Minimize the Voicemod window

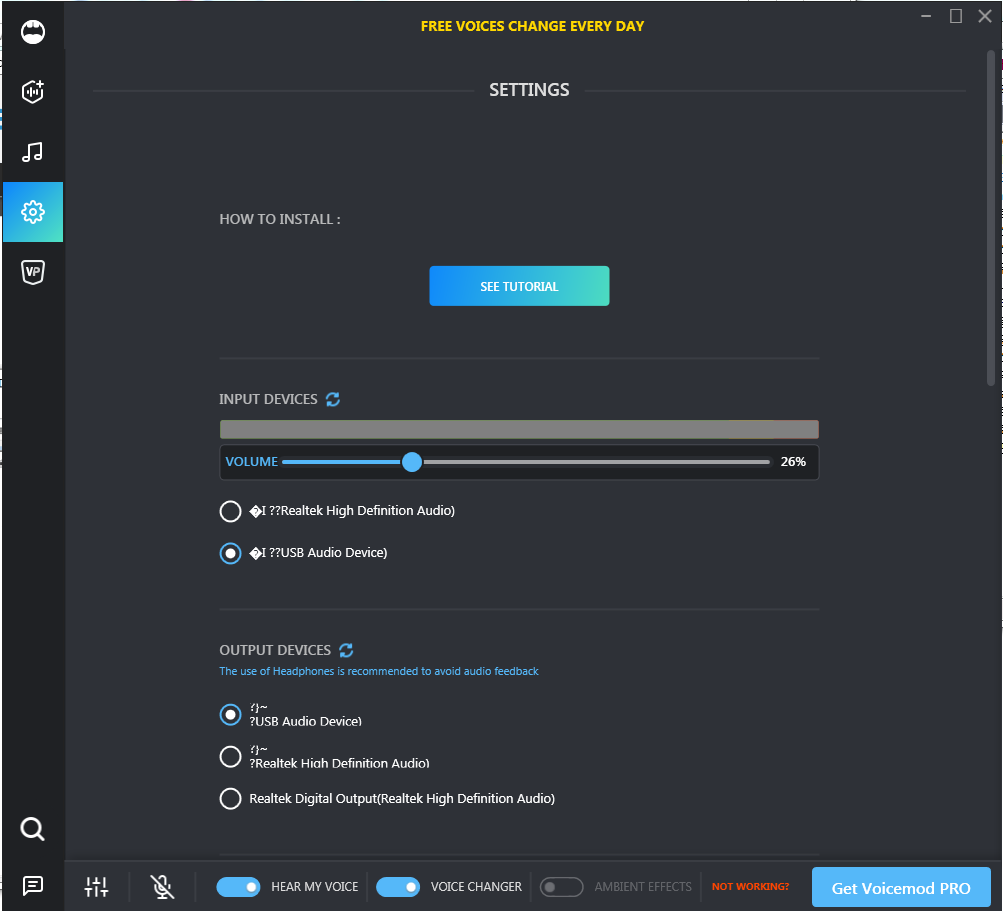click(926, 16)
